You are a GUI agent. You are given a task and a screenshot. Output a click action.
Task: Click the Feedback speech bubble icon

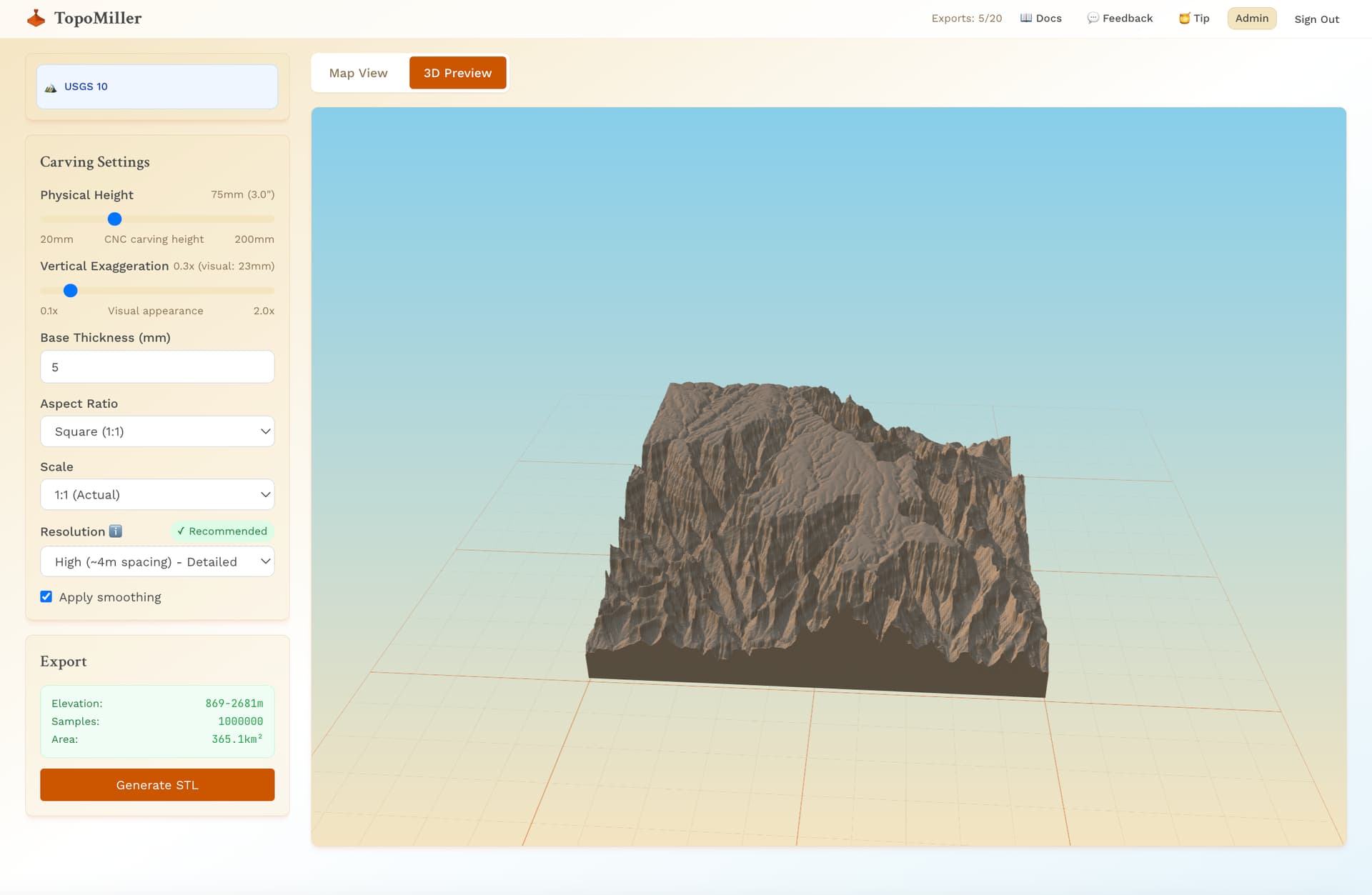[1093, 18]
